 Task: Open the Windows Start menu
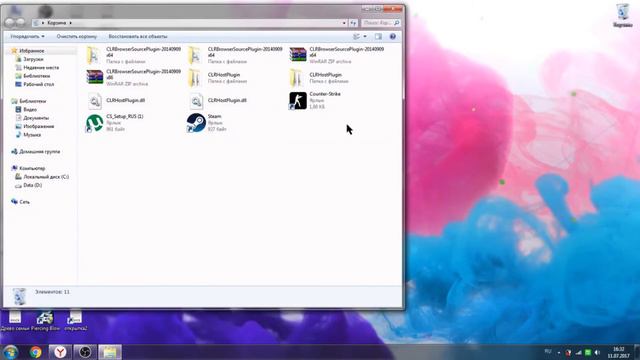tap(11, 352)
